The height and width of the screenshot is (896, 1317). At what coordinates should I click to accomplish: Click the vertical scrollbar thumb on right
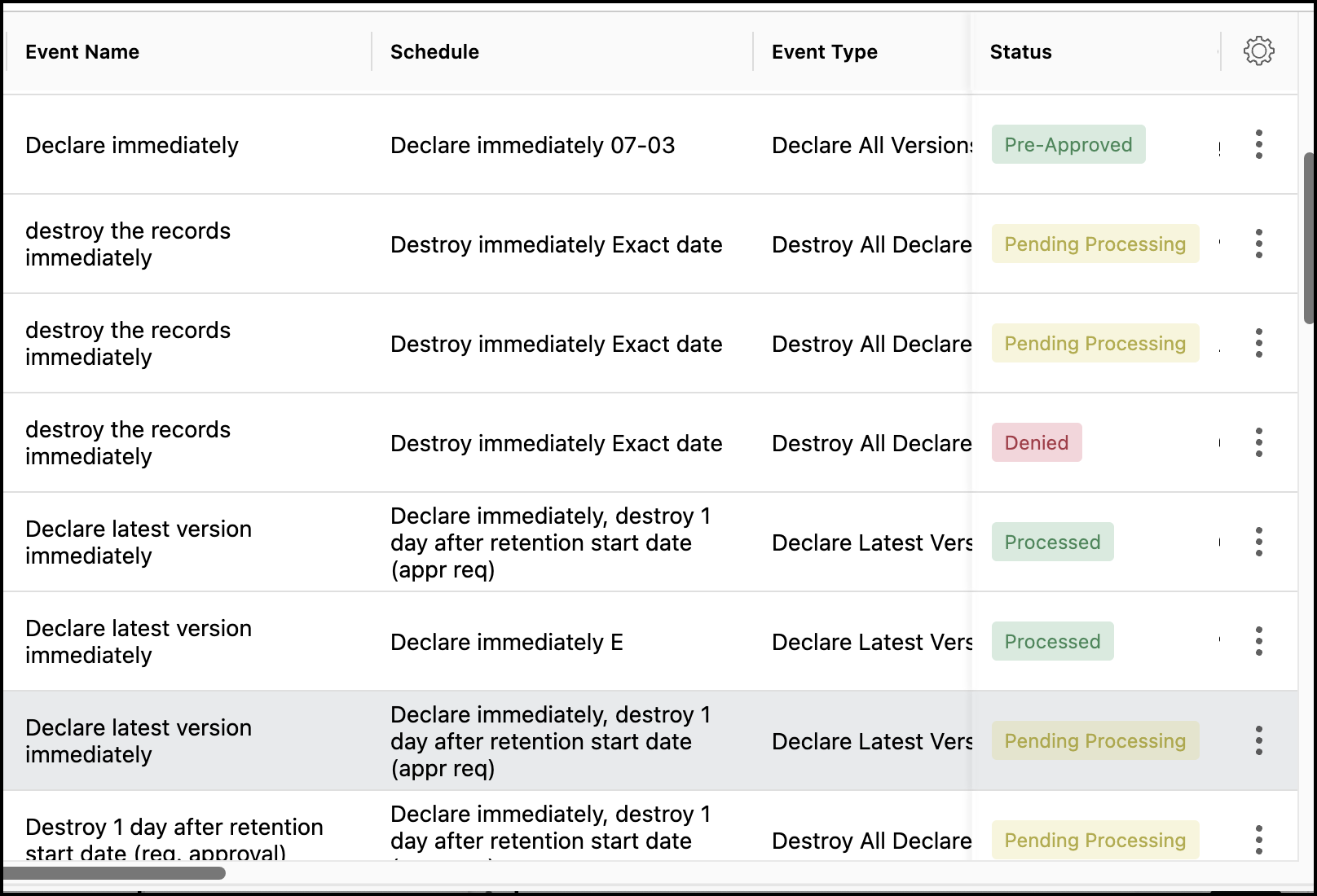point(1310,238)
